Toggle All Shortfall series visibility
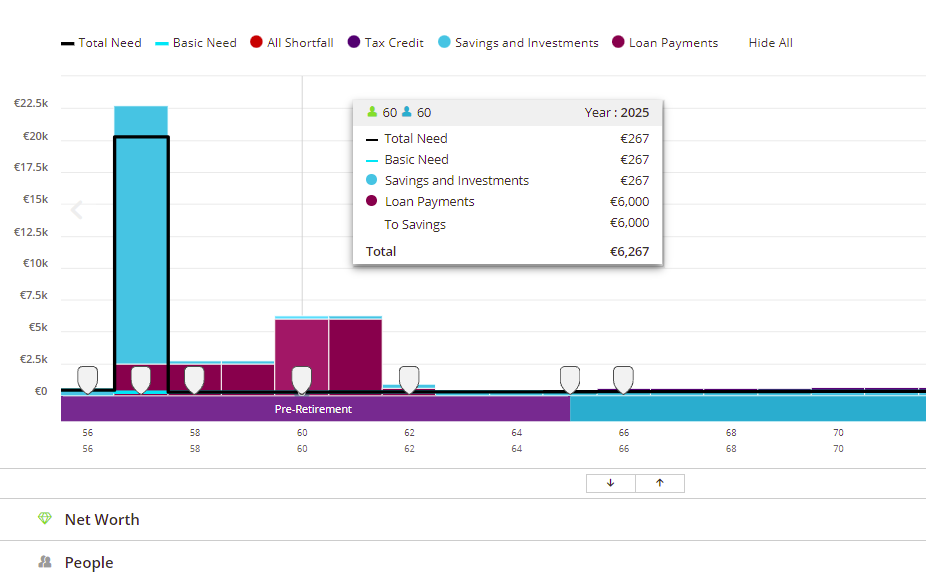Viewport: 926px width, 574px height. tap(292, 43)
